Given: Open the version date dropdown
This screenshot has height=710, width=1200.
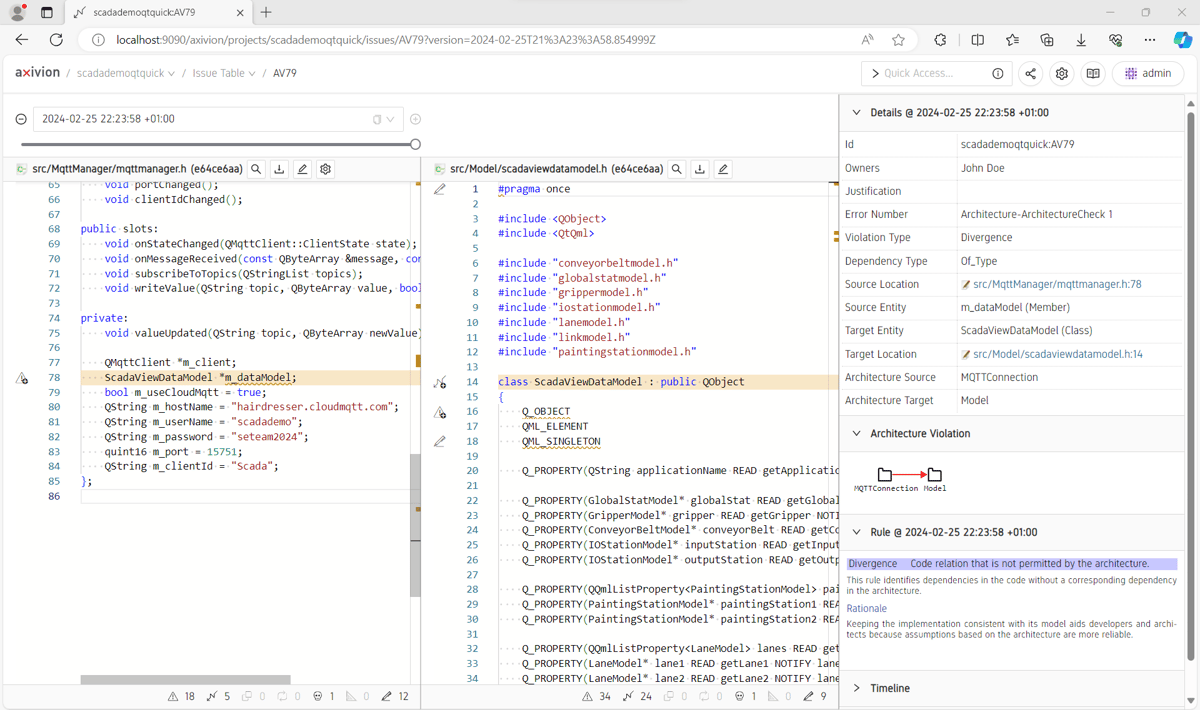Looking at the screenshot, I should 390,119.
